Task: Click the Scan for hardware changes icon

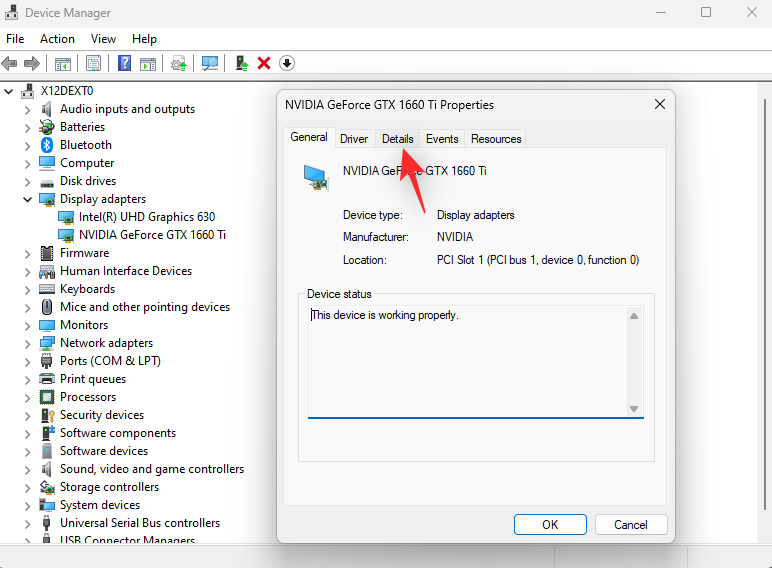Action: [x=210, y=63]
